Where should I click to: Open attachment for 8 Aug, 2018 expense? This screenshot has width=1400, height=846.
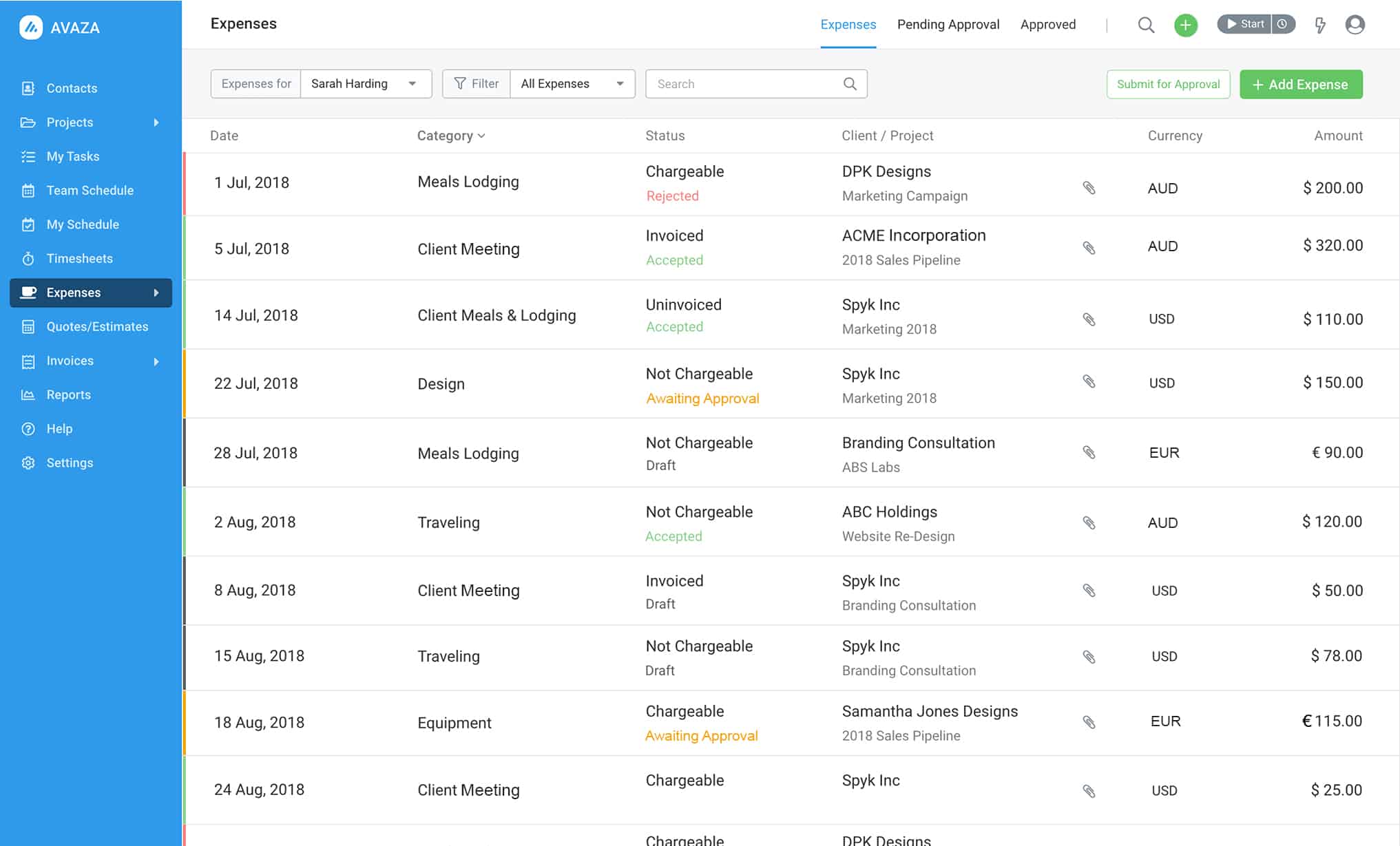tap(1089, 591)
